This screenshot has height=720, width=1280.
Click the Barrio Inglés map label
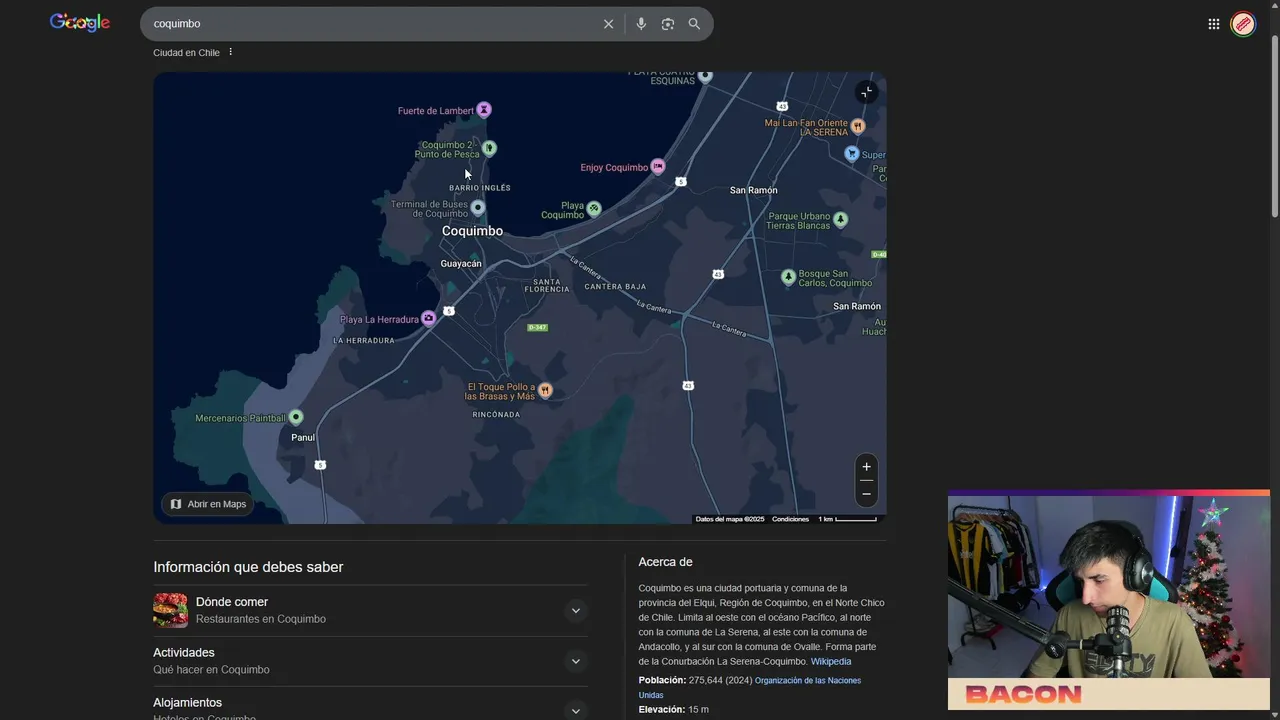click(x=480, y=188)
